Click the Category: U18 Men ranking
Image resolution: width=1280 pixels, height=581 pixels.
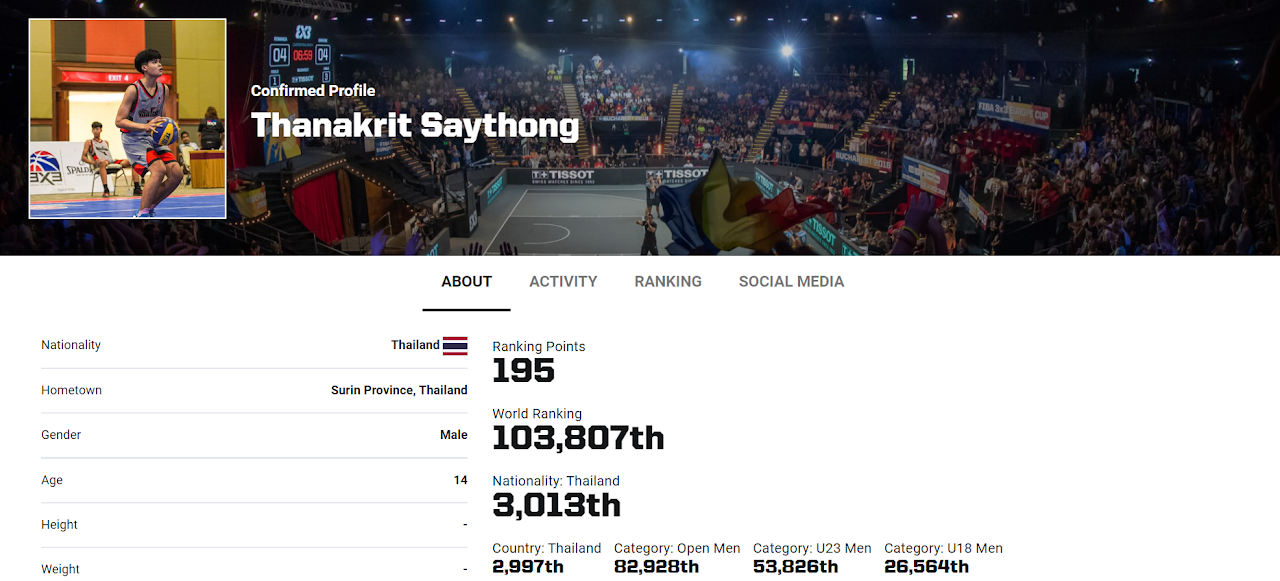926,567
